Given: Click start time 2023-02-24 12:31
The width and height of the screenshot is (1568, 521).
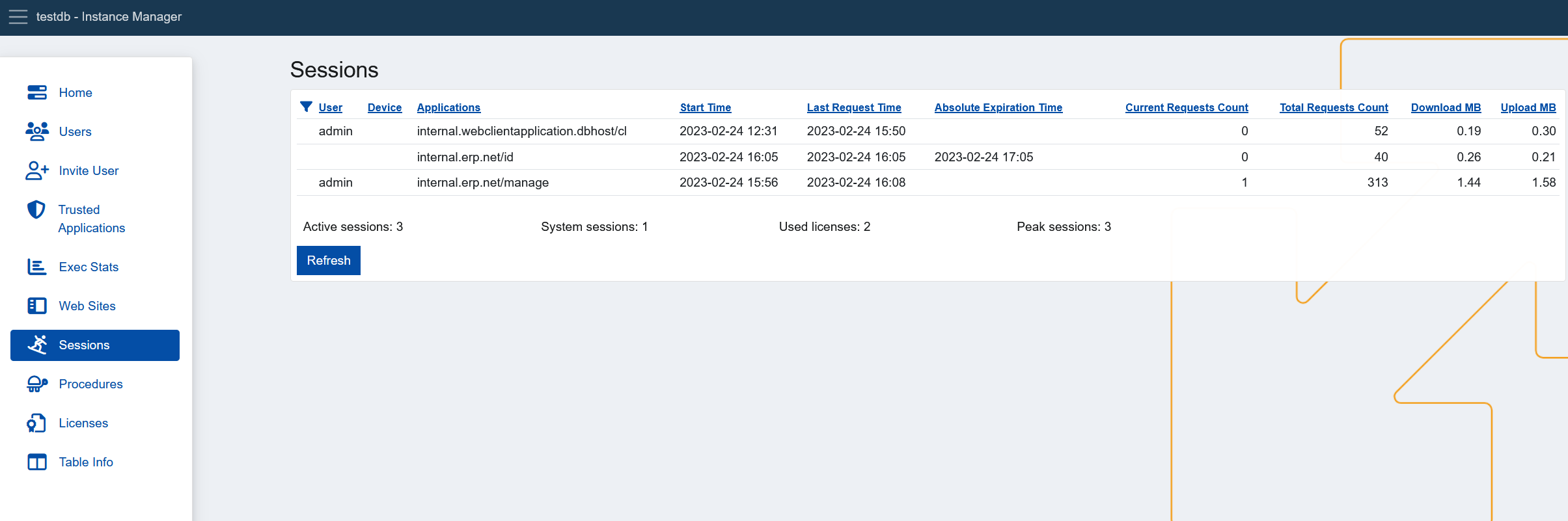Looking at the screenshot, I should tap(729, 131).
